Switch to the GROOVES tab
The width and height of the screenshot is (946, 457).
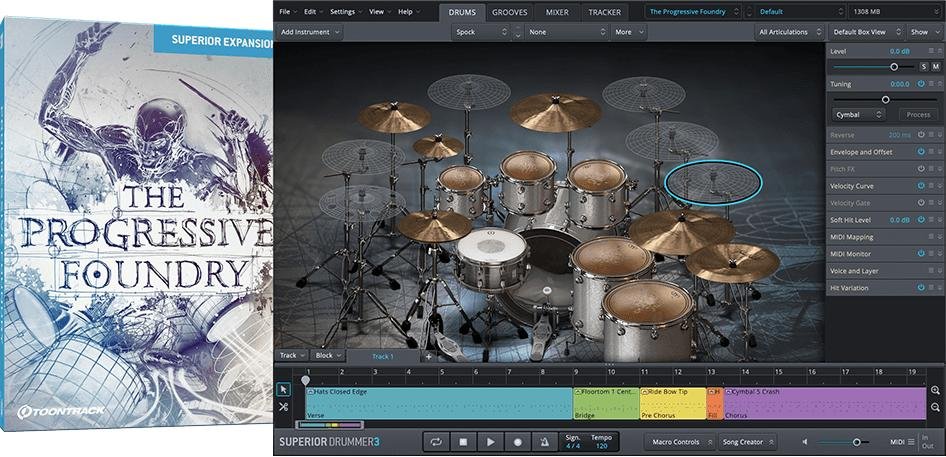tap(509, 11)
